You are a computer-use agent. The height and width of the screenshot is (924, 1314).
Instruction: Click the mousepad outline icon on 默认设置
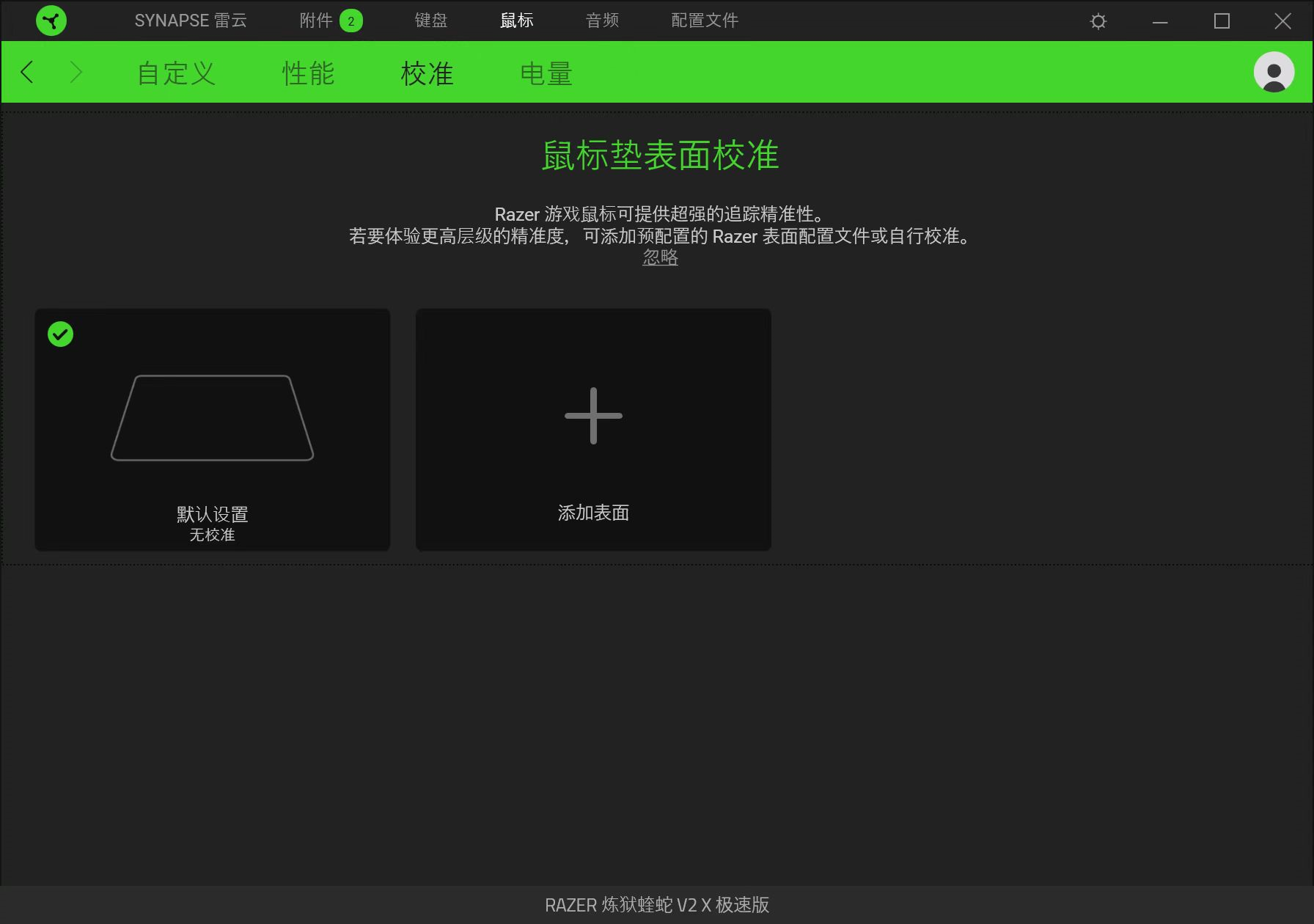point(212,417)
